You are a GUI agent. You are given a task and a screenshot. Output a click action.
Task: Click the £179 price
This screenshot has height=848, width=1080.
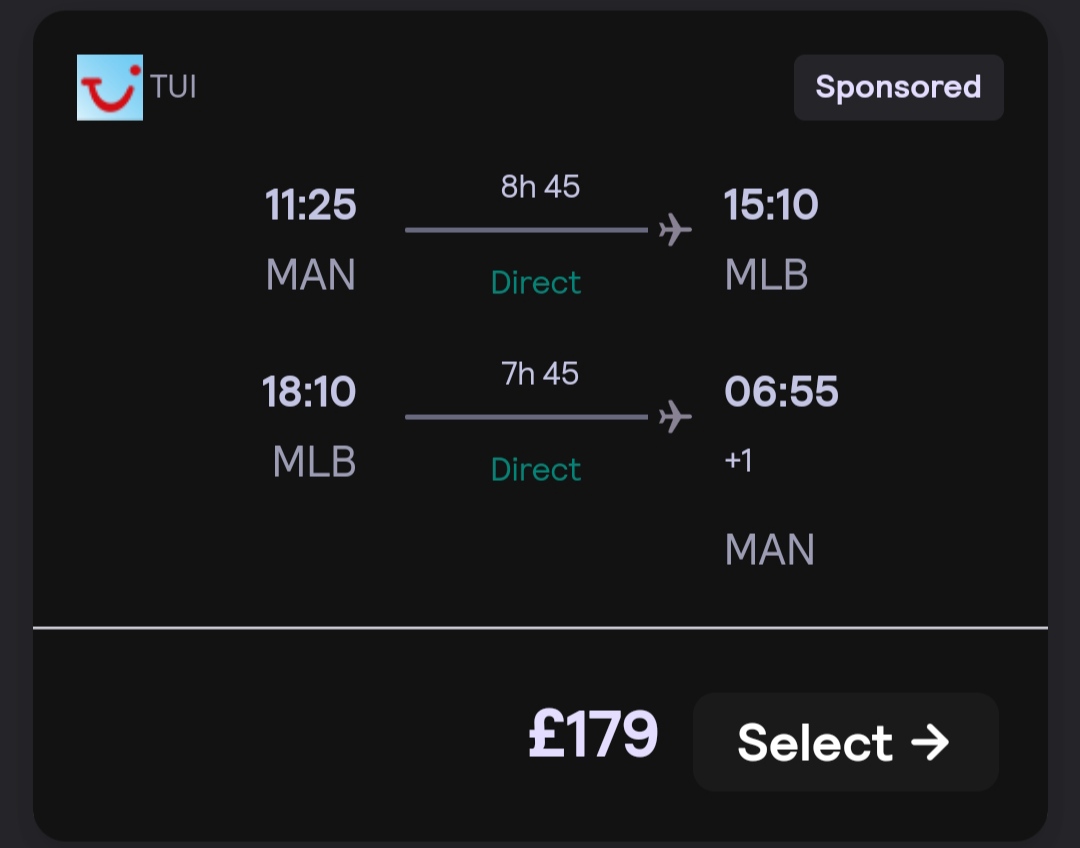[x=593, y=734]
